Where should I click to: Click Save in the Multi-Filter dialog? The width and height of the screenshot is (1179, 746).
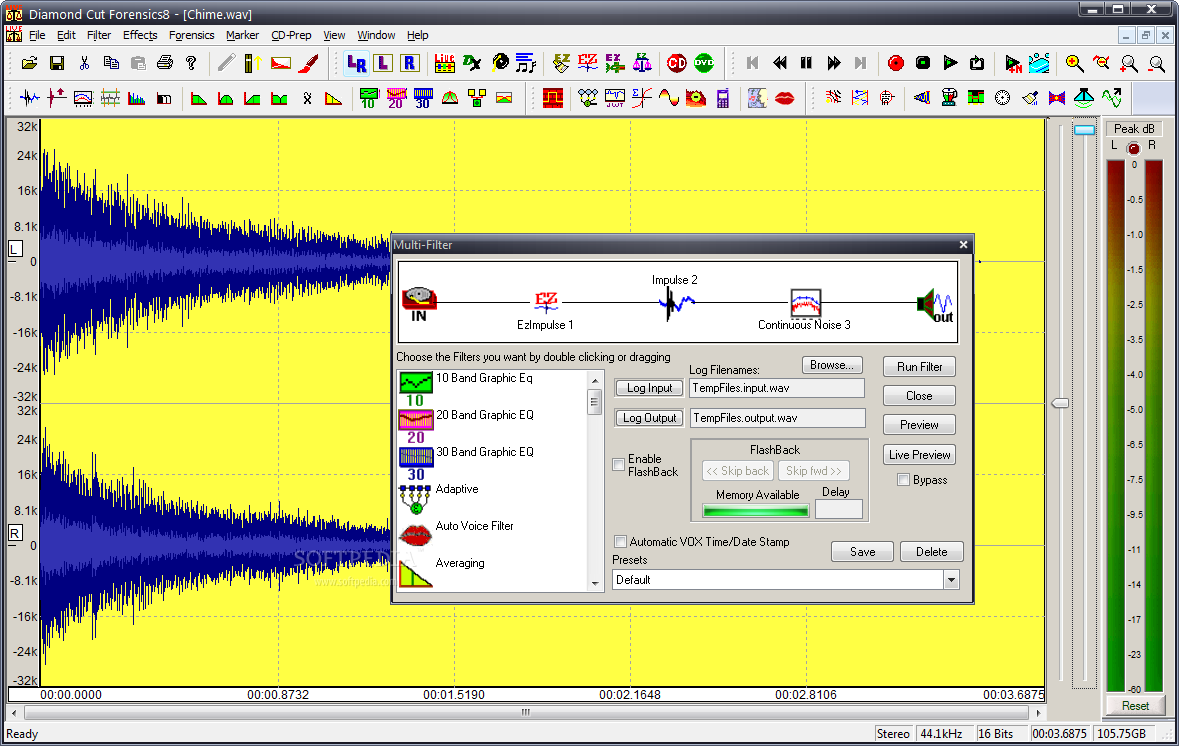pos(862,552)
